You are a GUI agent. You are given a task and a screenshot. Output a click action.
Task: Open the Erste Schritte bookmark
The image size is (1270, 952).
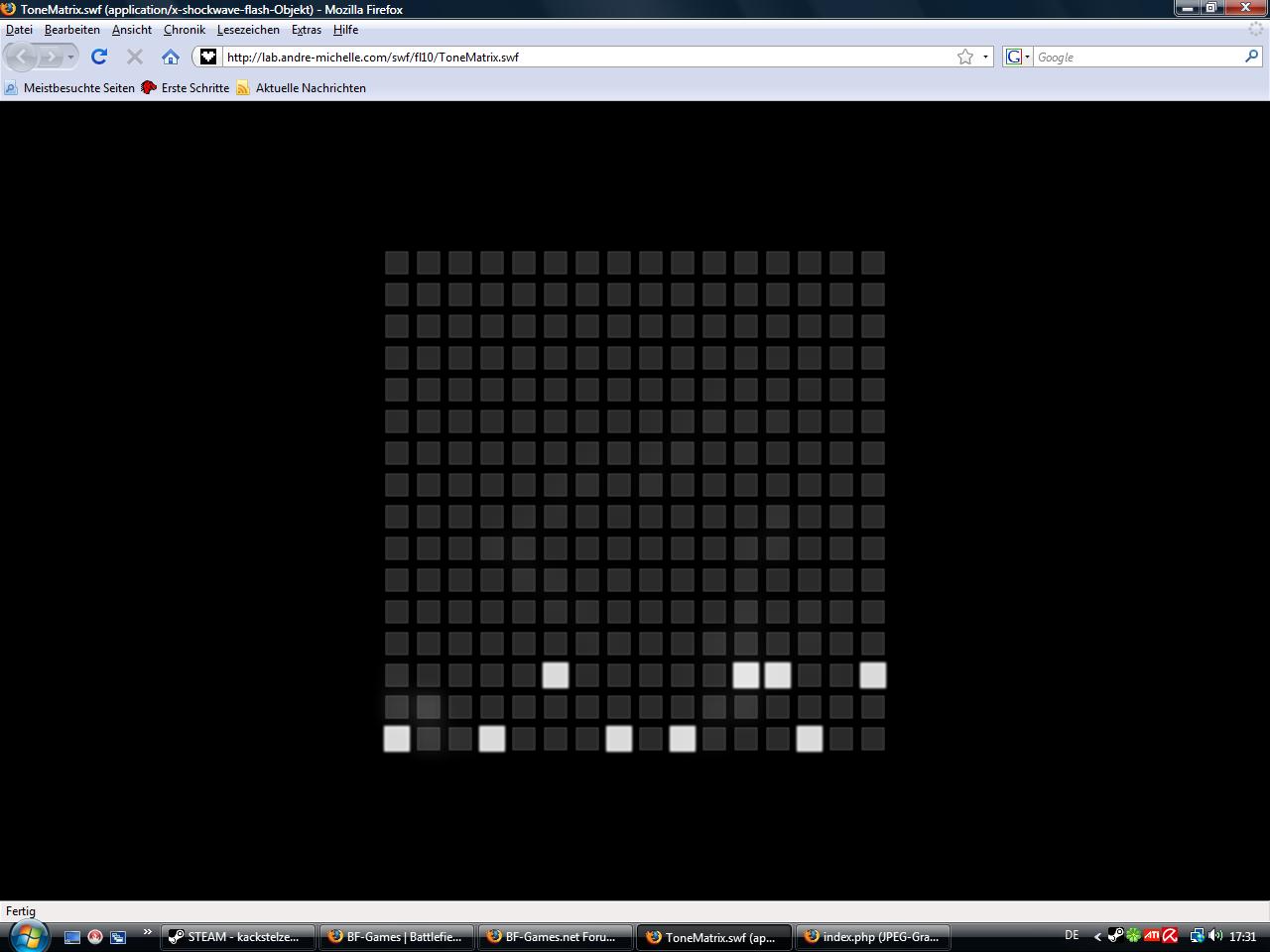pyautogui.click(x=194, y=88)
